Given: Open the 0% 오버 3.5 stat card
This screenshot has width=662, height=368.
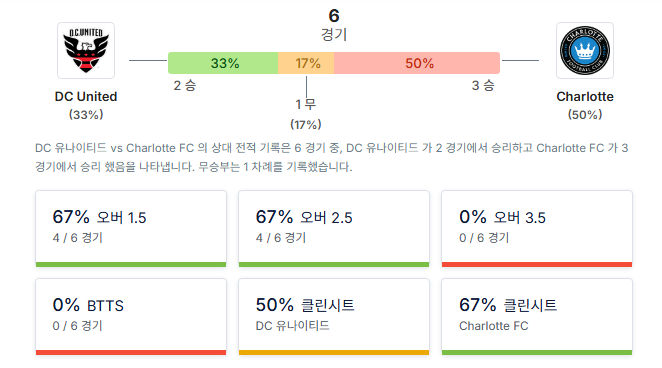Looking at the screenshot, I should 537,229.
